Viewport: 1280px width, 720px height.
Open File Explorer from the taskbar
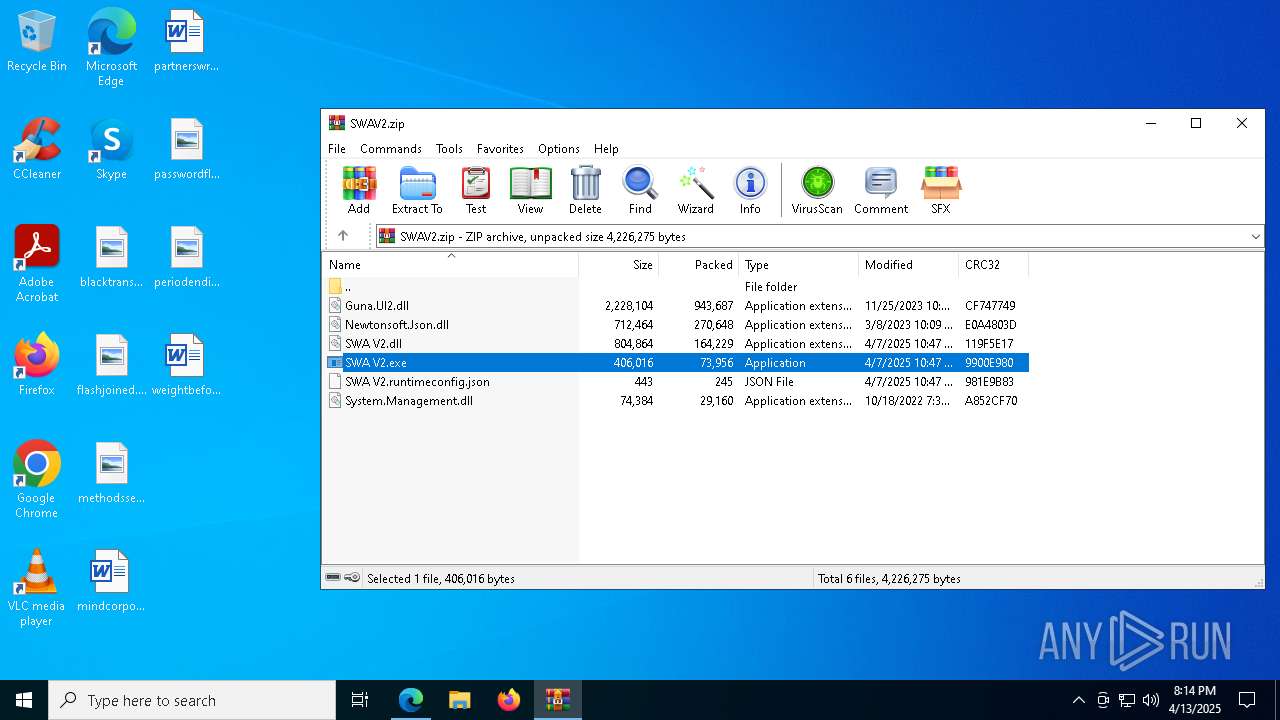point(459,700)
